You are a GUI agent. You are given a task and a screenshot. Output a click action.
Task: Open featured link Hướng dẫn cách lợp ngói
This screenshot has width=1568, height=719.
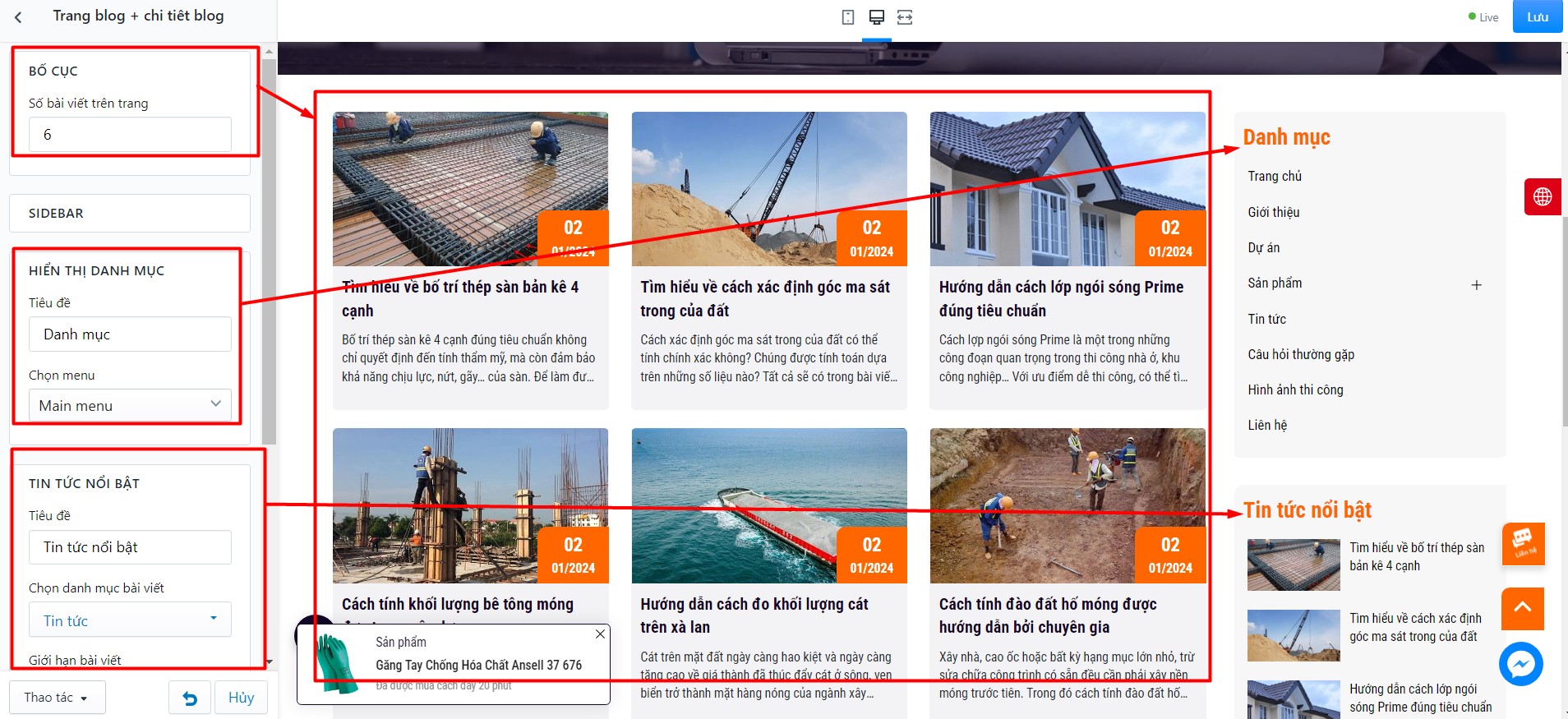pos(1420,698)
